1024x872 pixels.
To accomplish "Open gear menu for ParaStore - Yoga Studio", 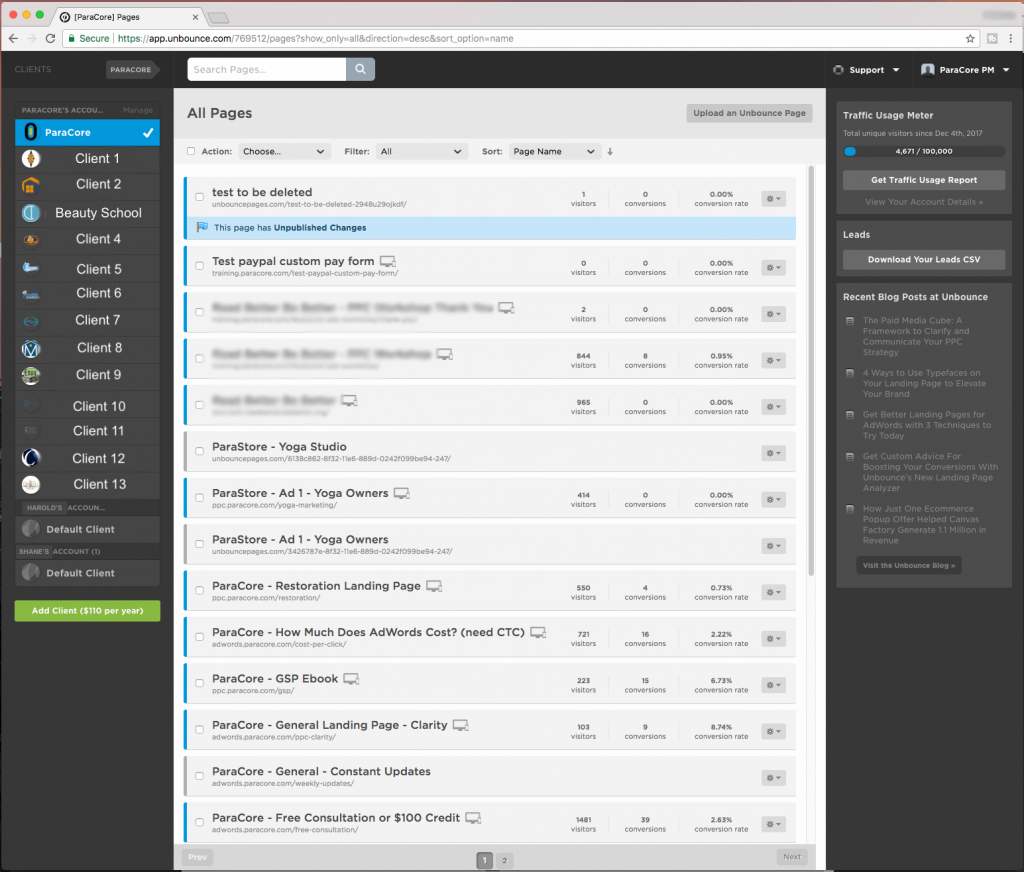I will 773,453.
